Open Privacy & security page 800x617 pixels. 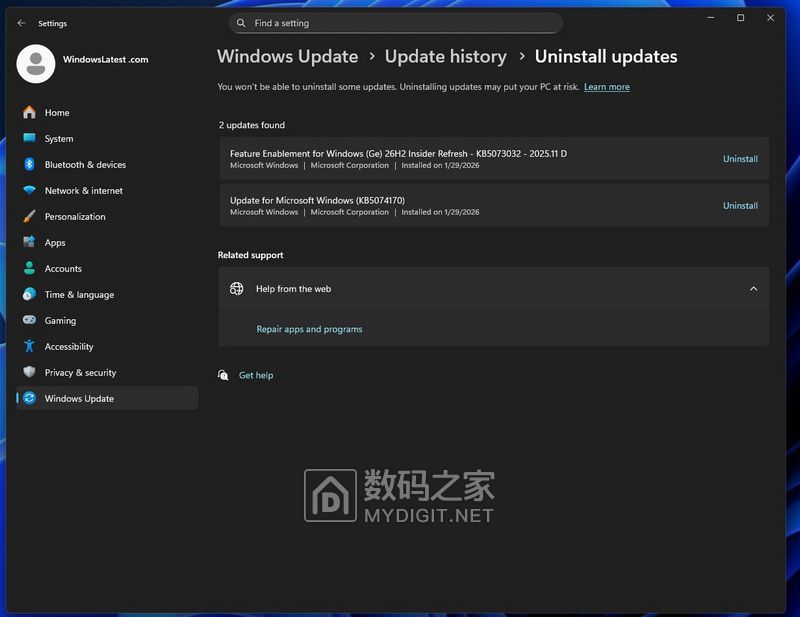click(107, 373)
